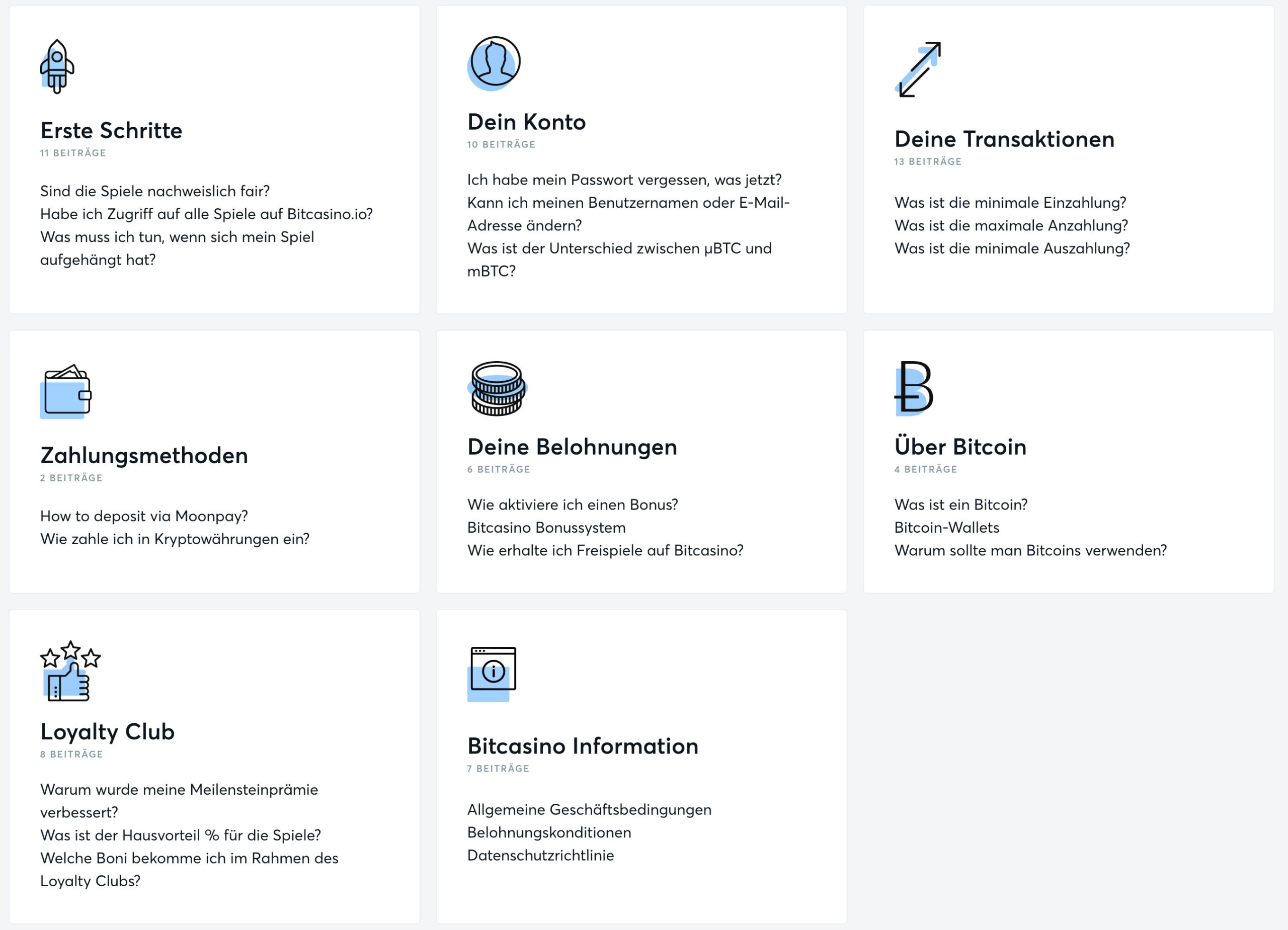The height and width of the screenshot is (930, 1288).
Task: Open the 'Bitcoin-Wallets' article
Action: point(947,527)
